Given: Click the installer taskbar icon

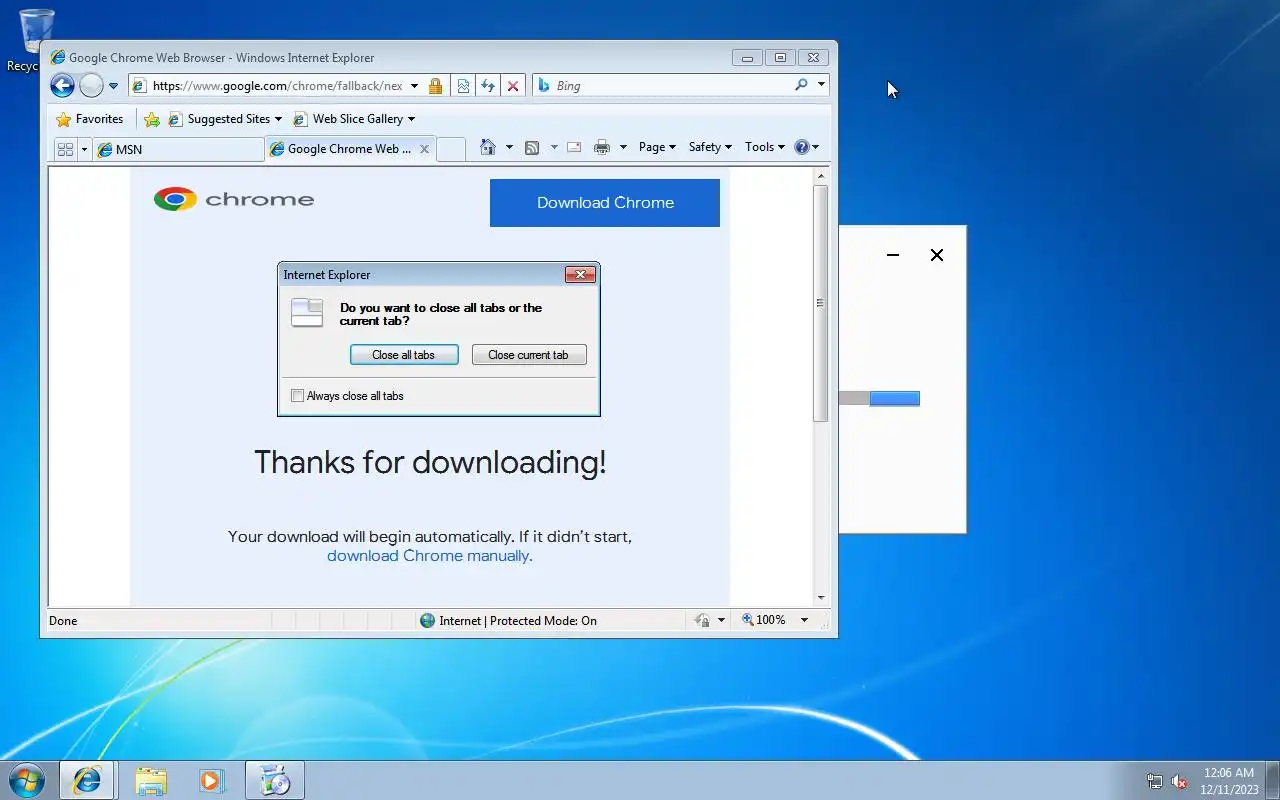Looking at the screenshot, I should [274, 780].
